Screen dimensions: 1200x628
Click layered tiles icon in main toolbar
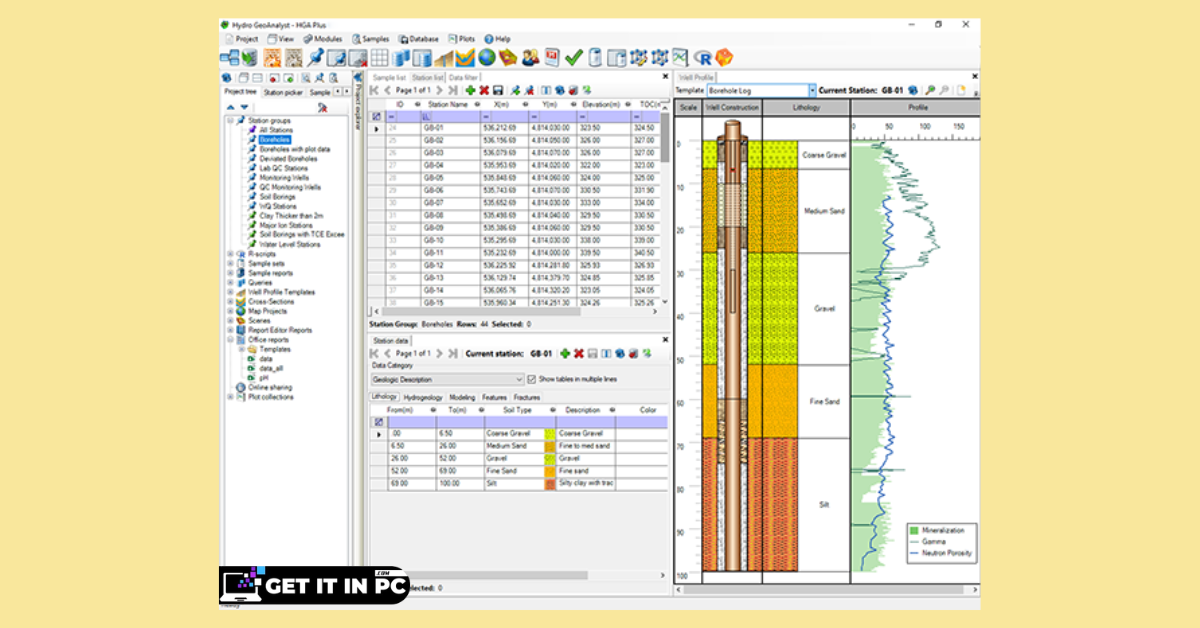[x=508, y=58]
